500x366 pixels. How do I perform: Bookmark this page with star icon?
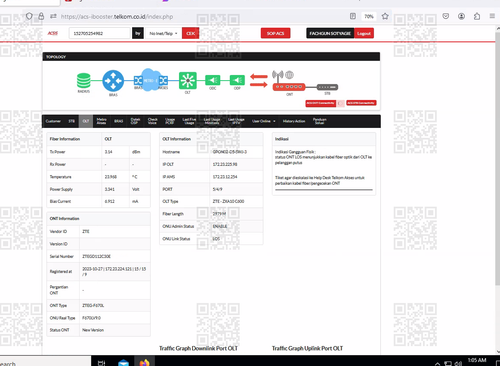point(385,16)
